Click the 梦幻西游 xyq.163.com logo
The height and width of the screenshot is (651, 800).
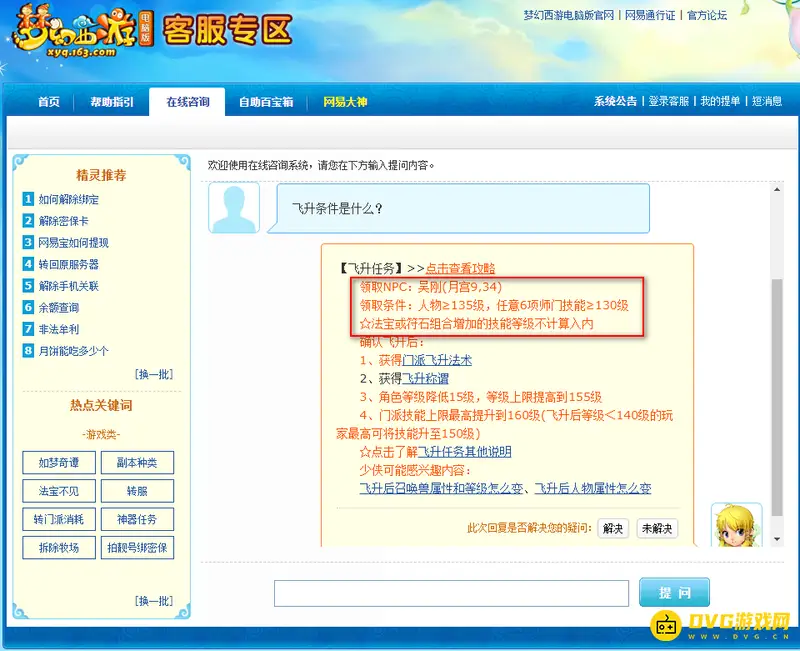83,31
